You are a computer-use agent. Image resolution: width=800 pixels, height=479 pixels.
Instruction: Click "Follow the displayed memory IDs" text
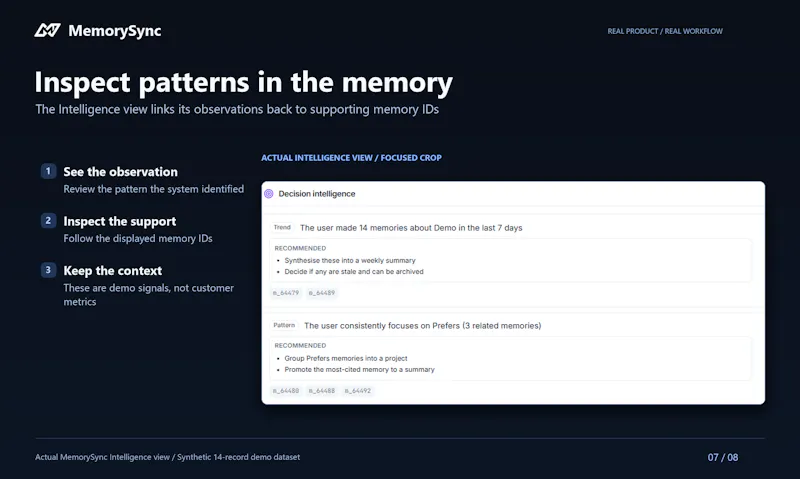pyautogui.click(x=138, y=238)
